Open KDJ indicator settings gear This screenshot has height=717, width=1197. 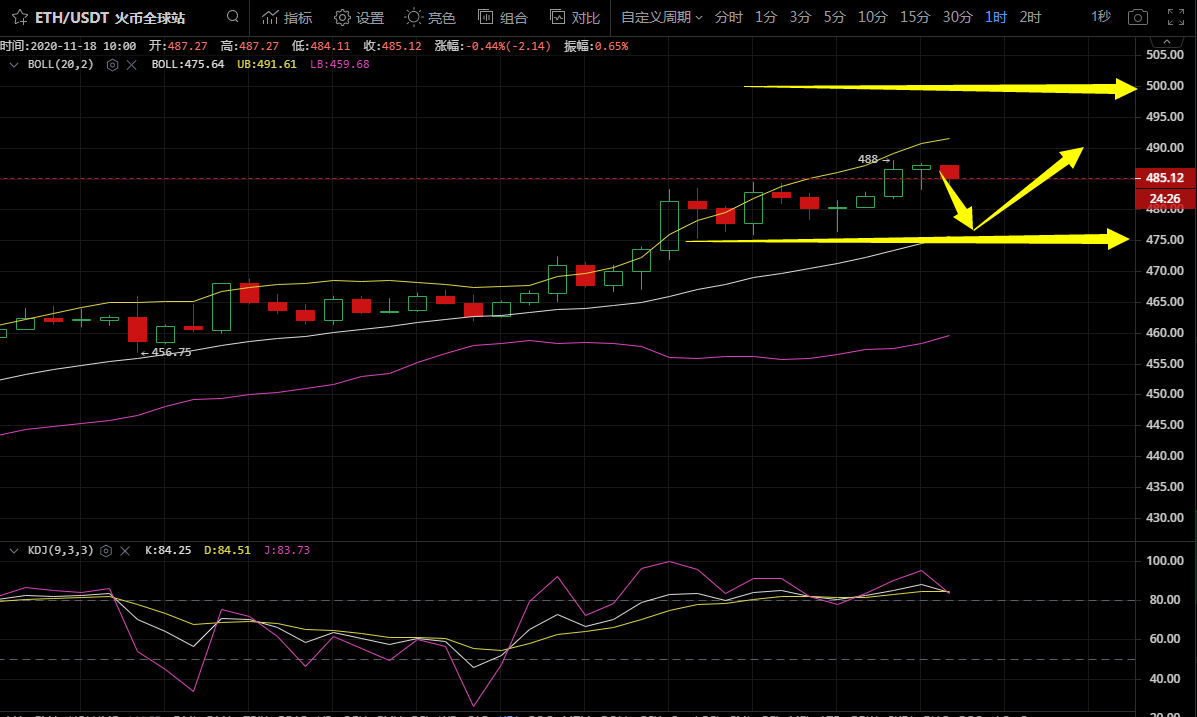(x=105, y=550)
